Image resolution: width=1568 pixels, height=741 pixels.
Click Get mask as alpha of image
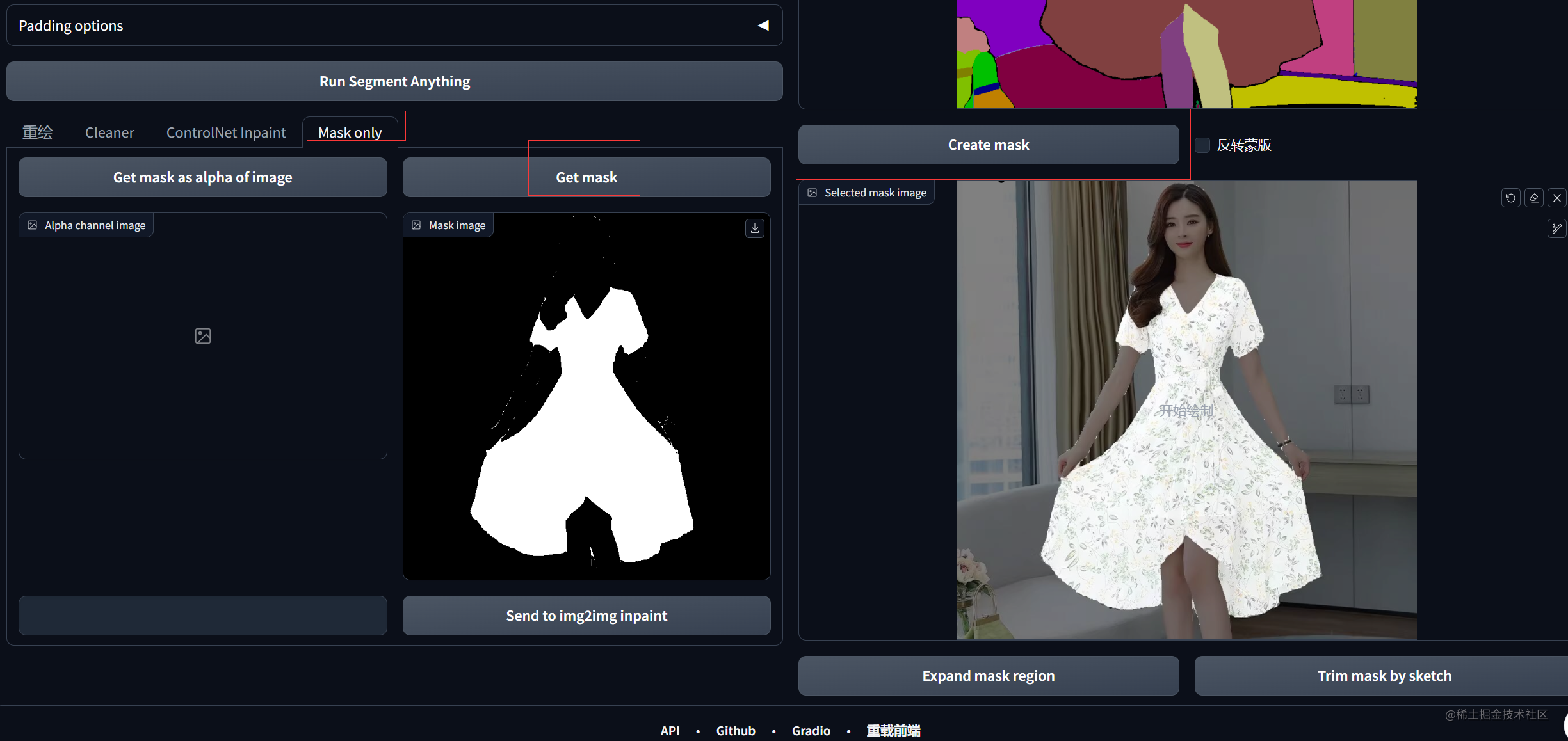pos(203,177)
